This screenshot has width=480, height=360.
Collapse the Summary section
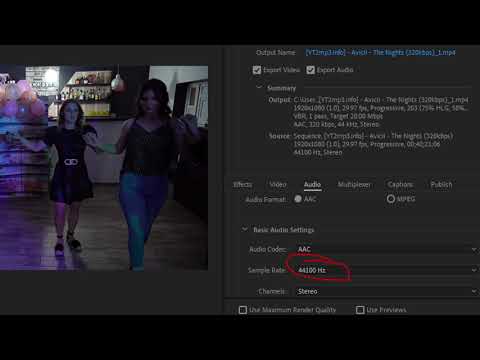(259, 87)
